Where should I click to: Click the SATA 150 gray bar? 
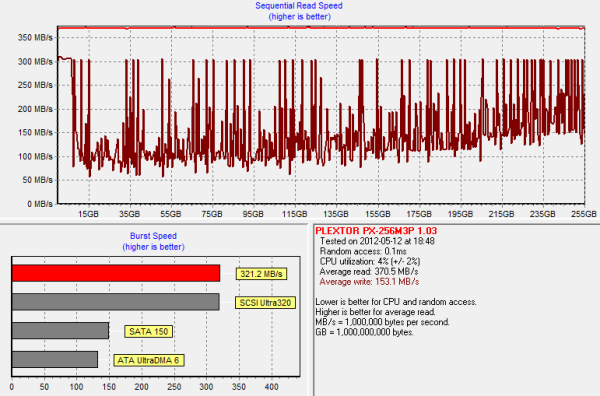click(x=60, y=331)
